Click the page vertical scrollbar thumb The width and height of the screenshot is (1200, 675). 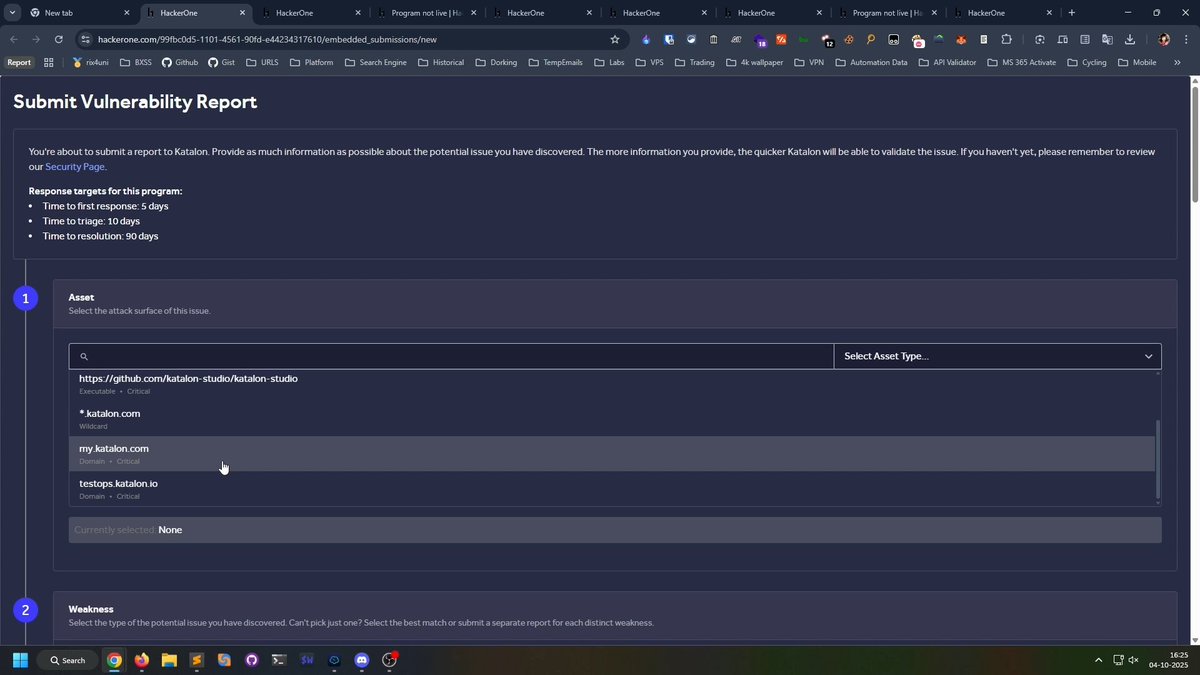coord(1194,143)
